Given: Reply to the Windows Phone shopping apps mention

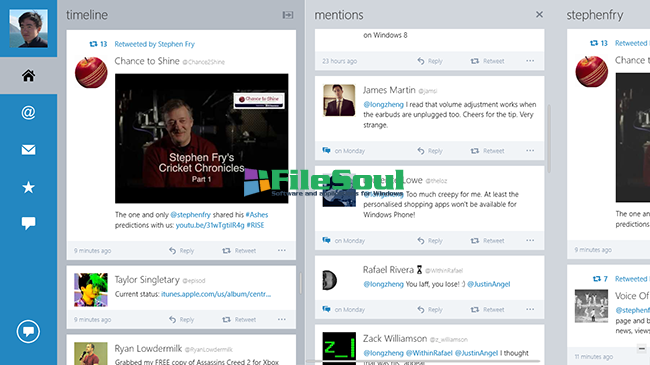Looking at the screenshot, I should pyautogui.click(x=430, y=241).
